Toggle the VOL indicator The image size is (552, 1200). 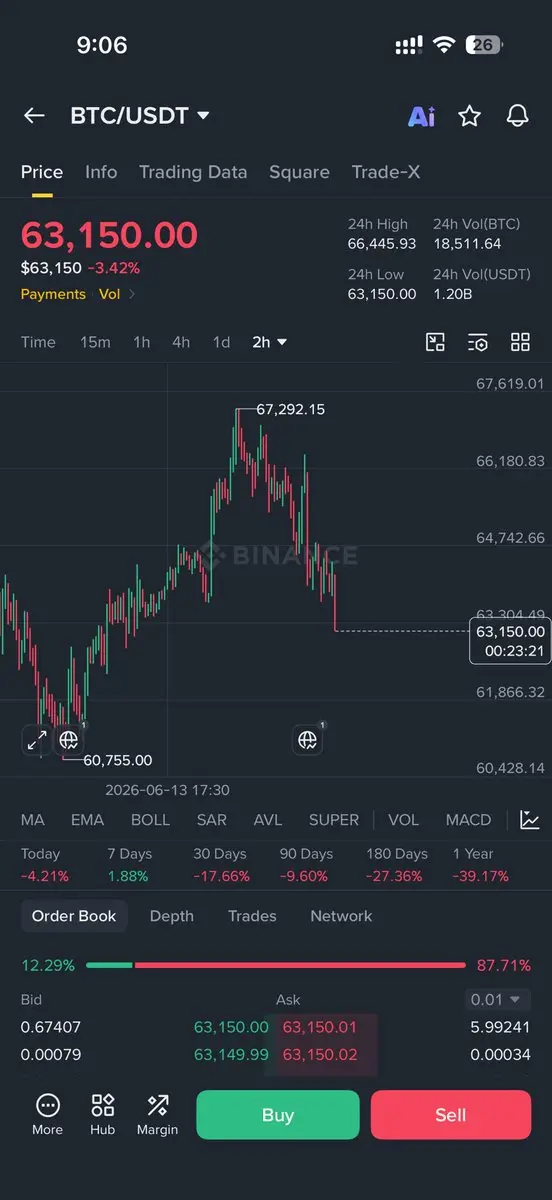coord(403,820)
